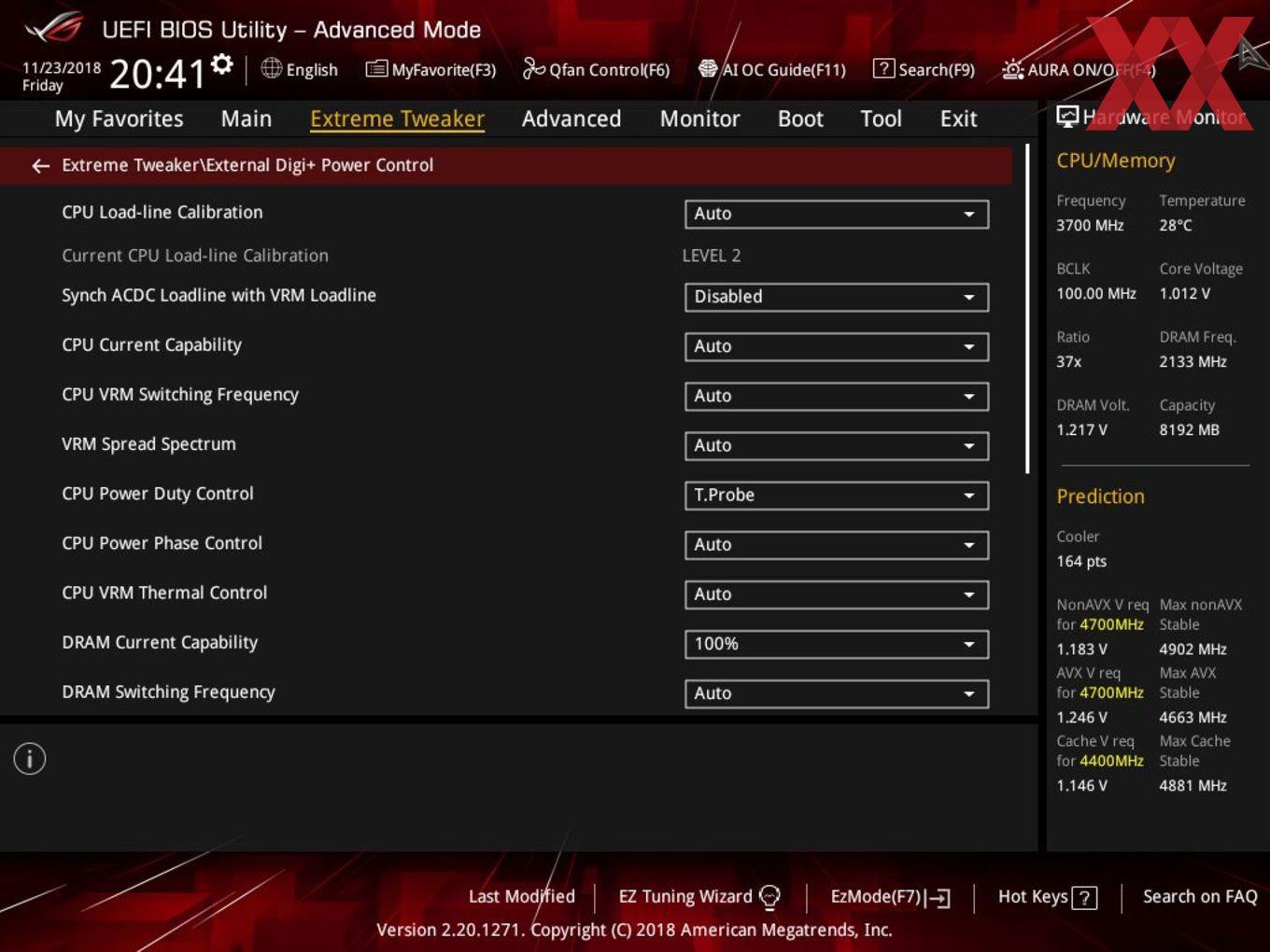
Task: Open CPU Power Phase Control dropdown
Action: (837, 544)
